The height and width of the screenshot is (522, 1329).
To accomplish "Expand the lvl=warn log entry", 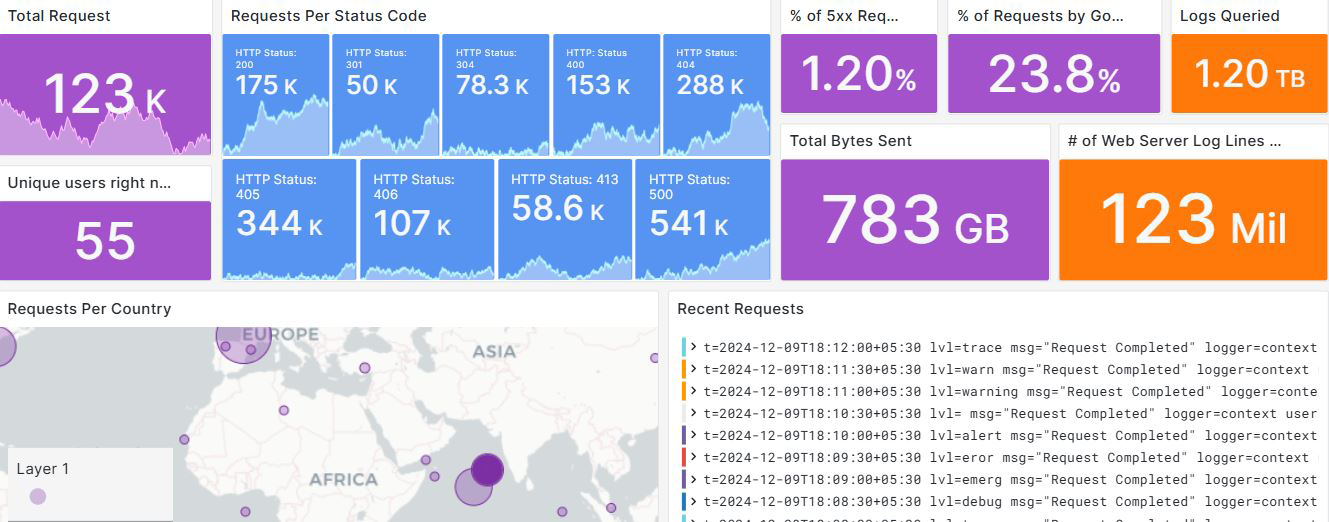I will [694, 370].
